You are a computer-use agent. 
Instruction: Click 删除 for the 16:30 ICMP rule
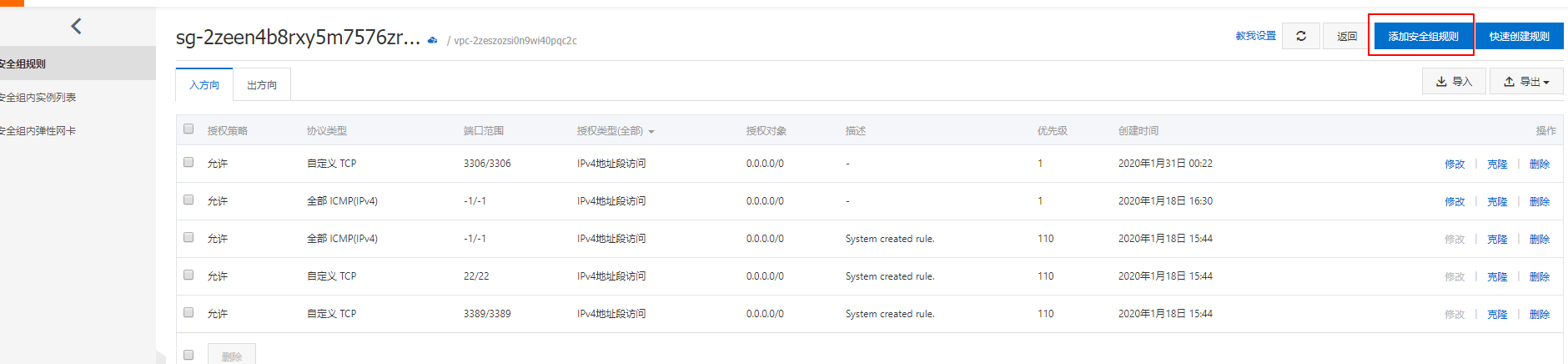click(x=1540, y=201)
